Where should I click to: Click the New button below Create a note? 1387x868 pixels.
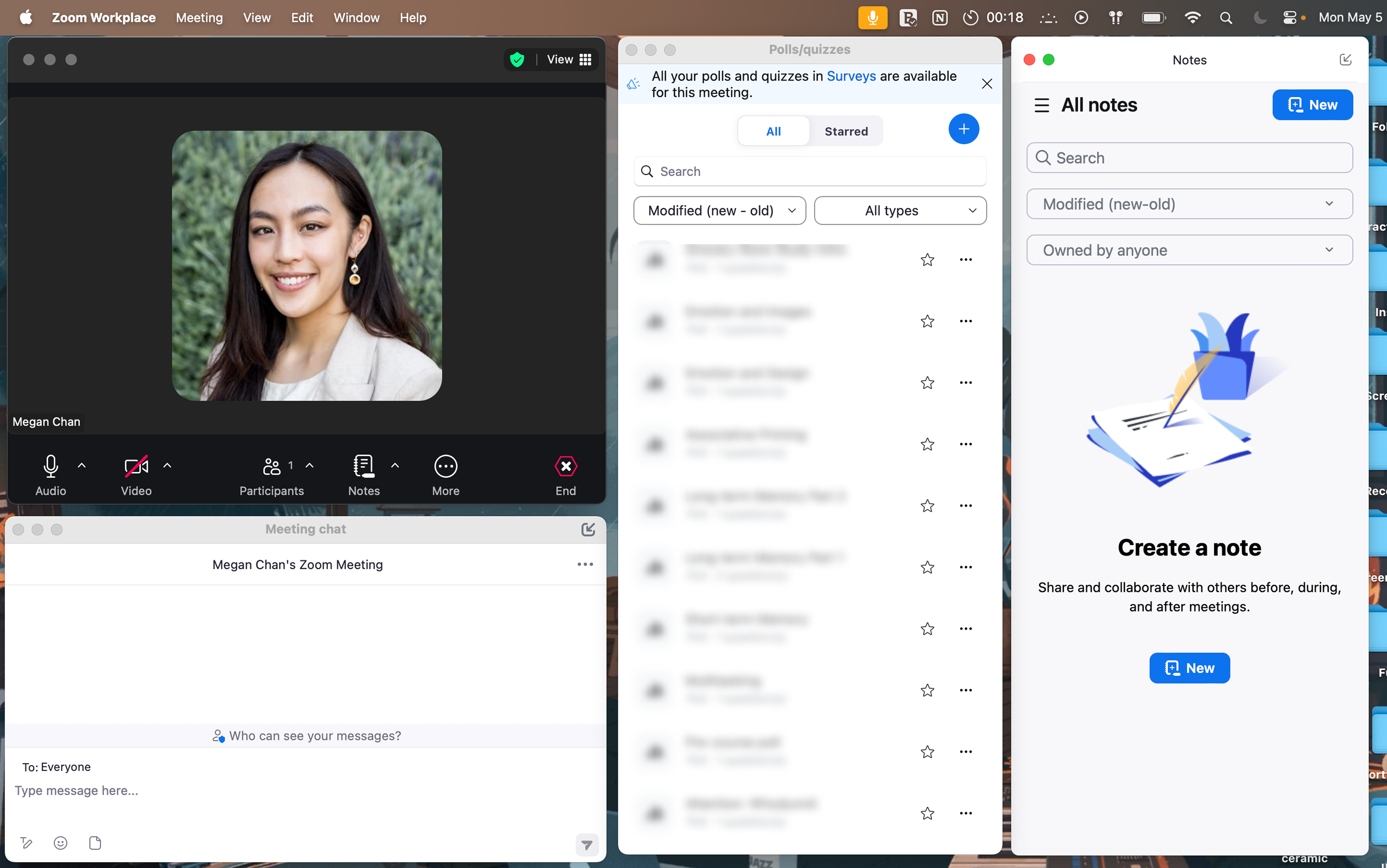click(1189, 668)
